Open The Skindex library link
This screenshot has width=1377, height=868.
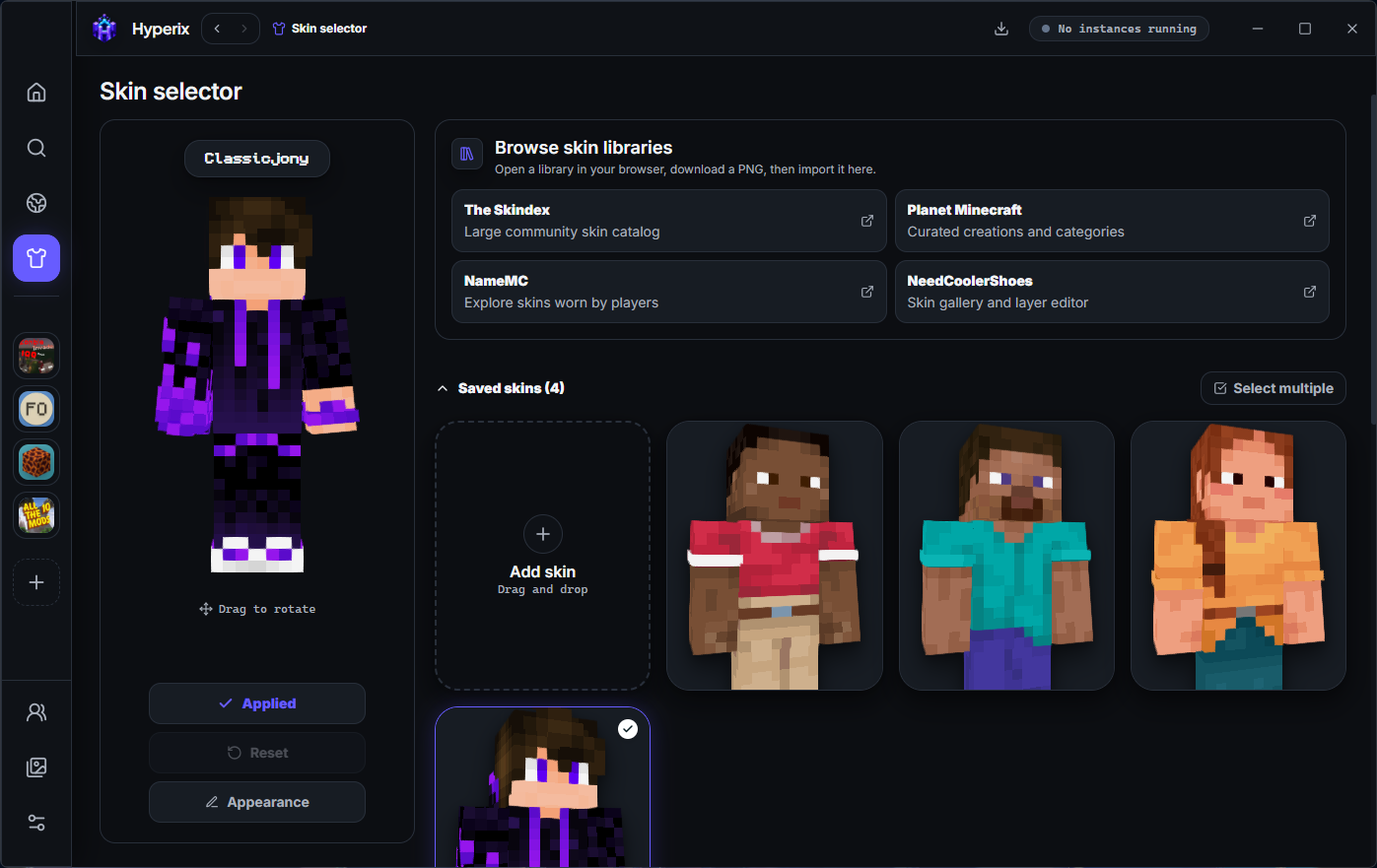coord(669,221)
